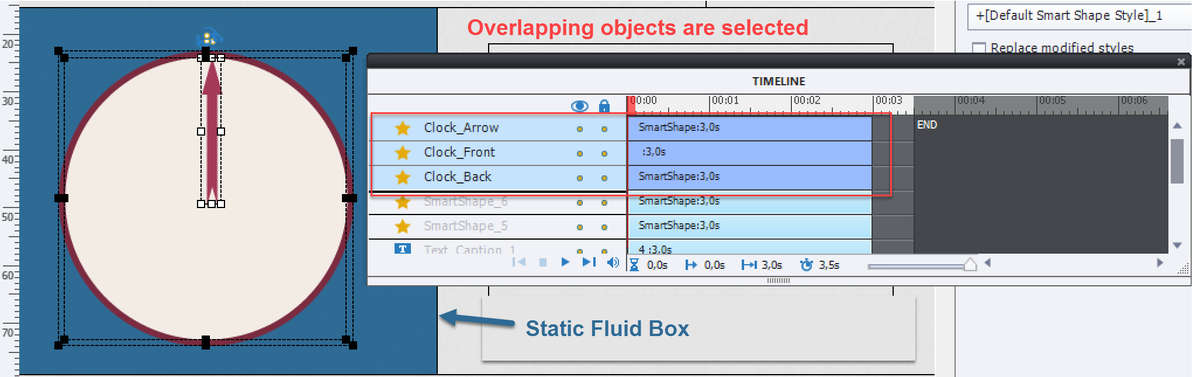Click the right-middle selection handle of the clock
The image size is (1200, 377).
point(349,199)
